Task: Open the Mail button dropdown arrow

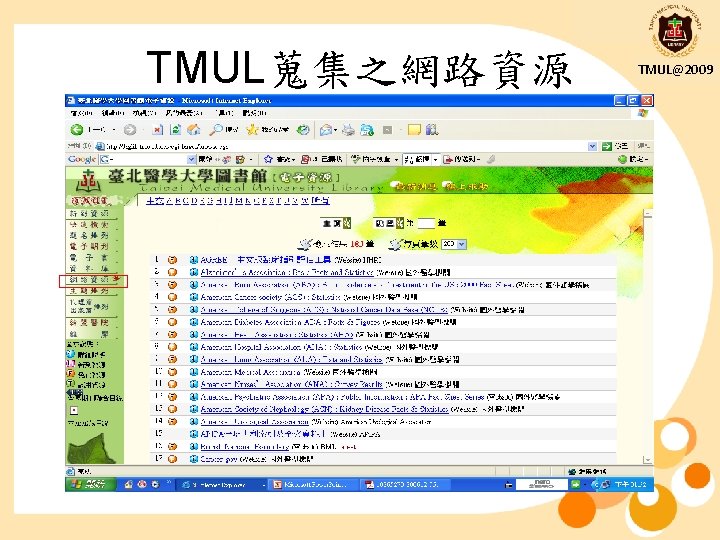Action: pos(336,130)
